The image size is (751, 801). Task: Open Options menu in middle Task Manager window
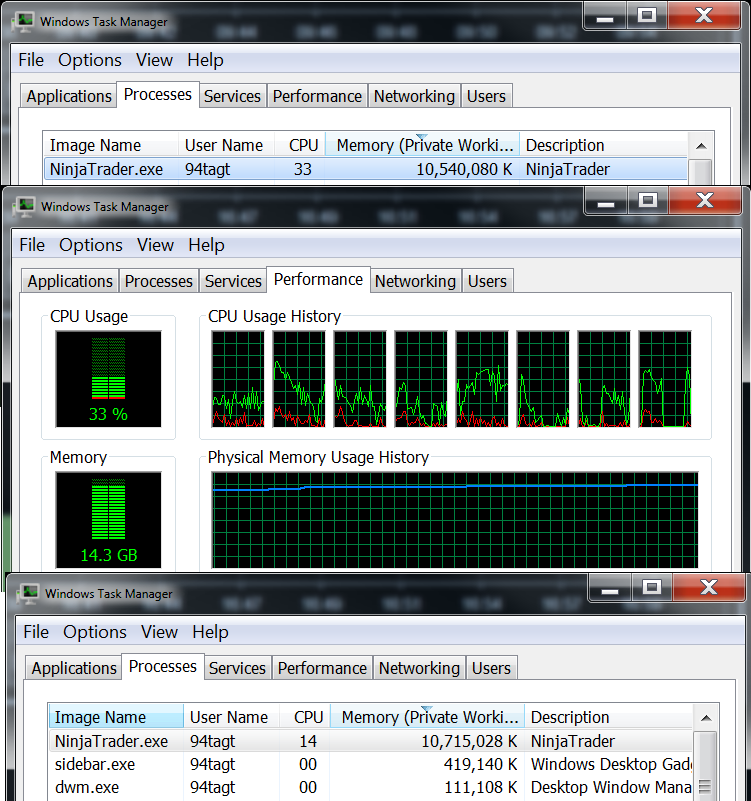[91, 245]
